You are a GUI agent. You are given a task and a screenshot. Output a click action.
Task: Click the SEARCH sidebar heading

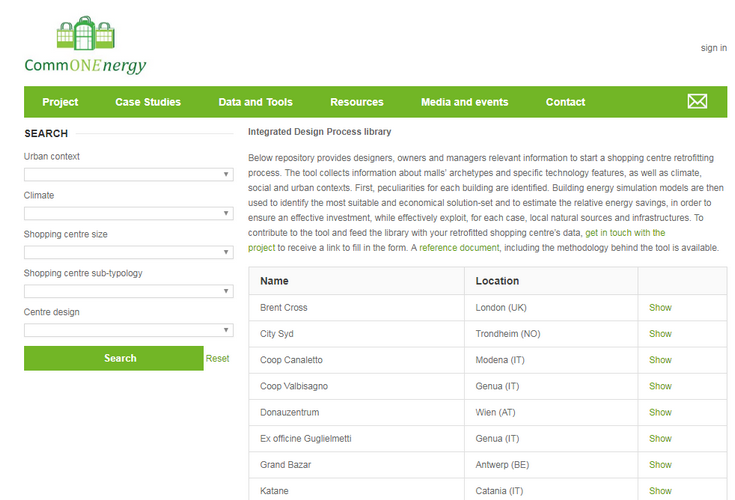(x=46, y=134)
